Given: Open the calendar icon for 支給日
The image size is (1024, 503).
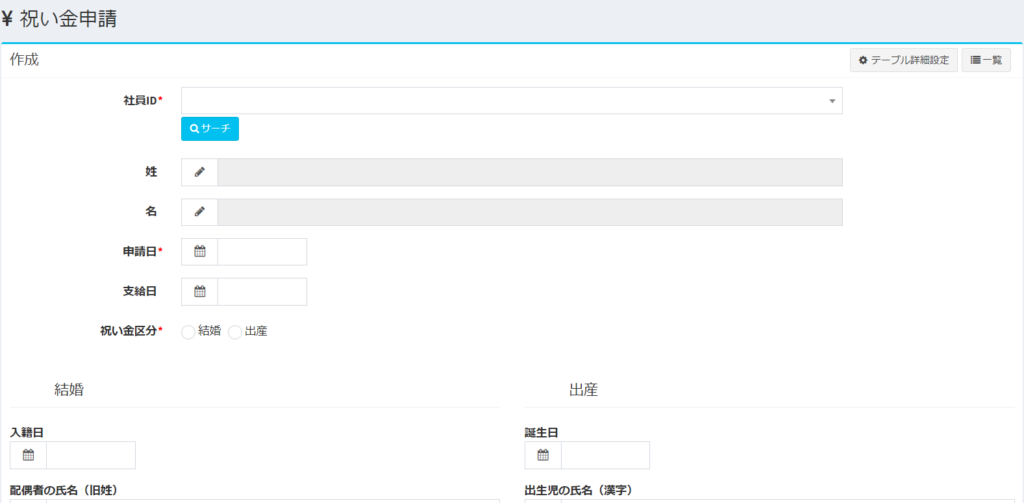Looking at the screenshot, I should [x=199, y=291].
